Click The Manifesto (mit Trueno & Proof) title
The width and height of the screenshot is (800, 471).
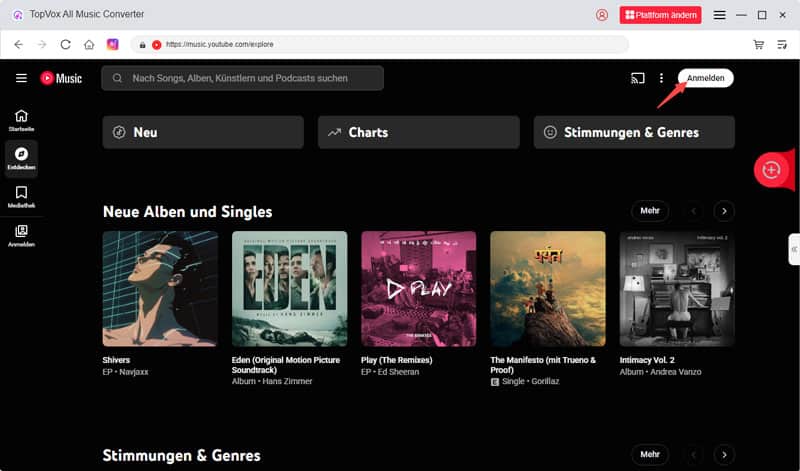click(543, 365)
